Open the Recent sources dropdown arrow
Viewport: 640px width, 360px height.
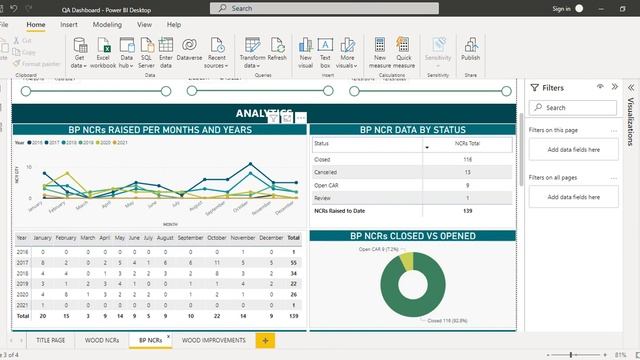point(226,66)
